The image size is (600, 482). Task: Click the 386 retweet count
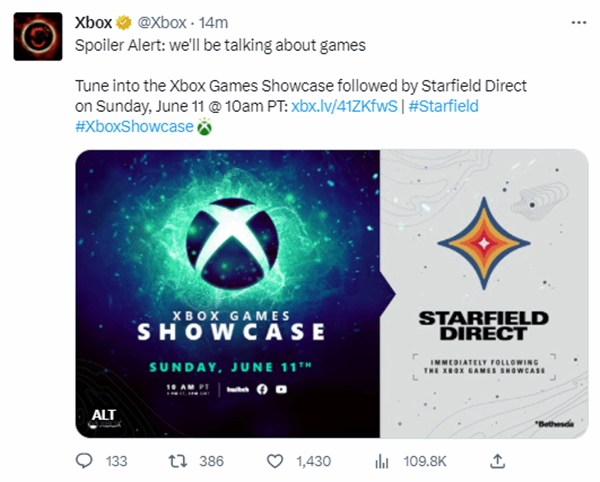point(210,461)
